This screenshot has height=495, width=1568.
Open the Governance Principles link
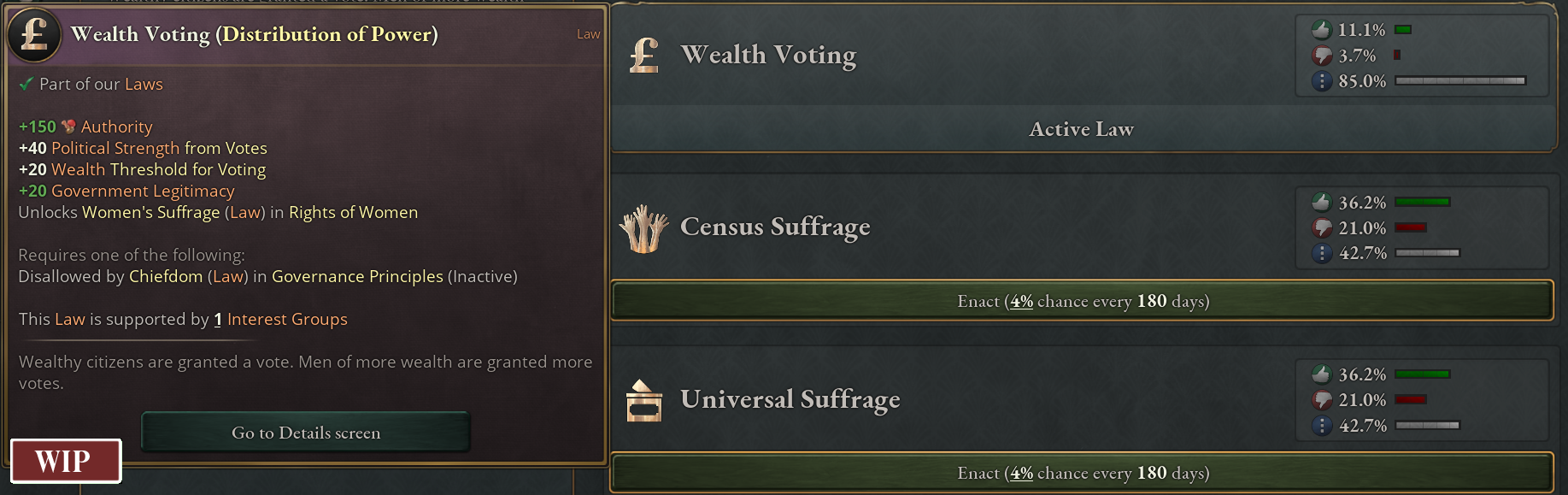point(357,276)
